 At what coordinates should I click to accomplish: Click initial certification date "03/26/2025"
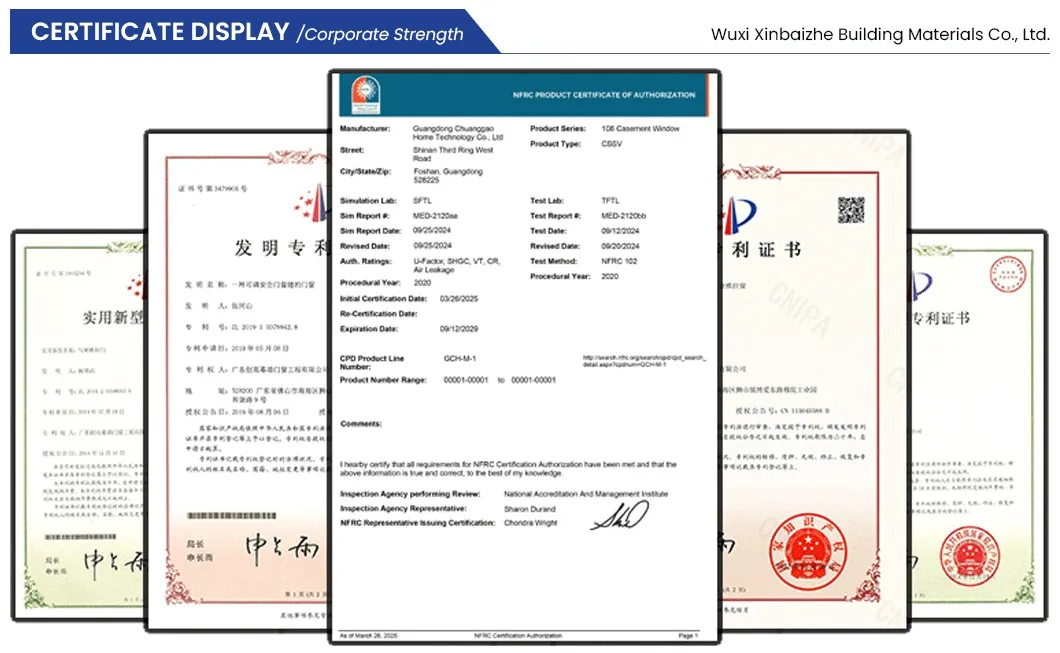pos(459,299)
